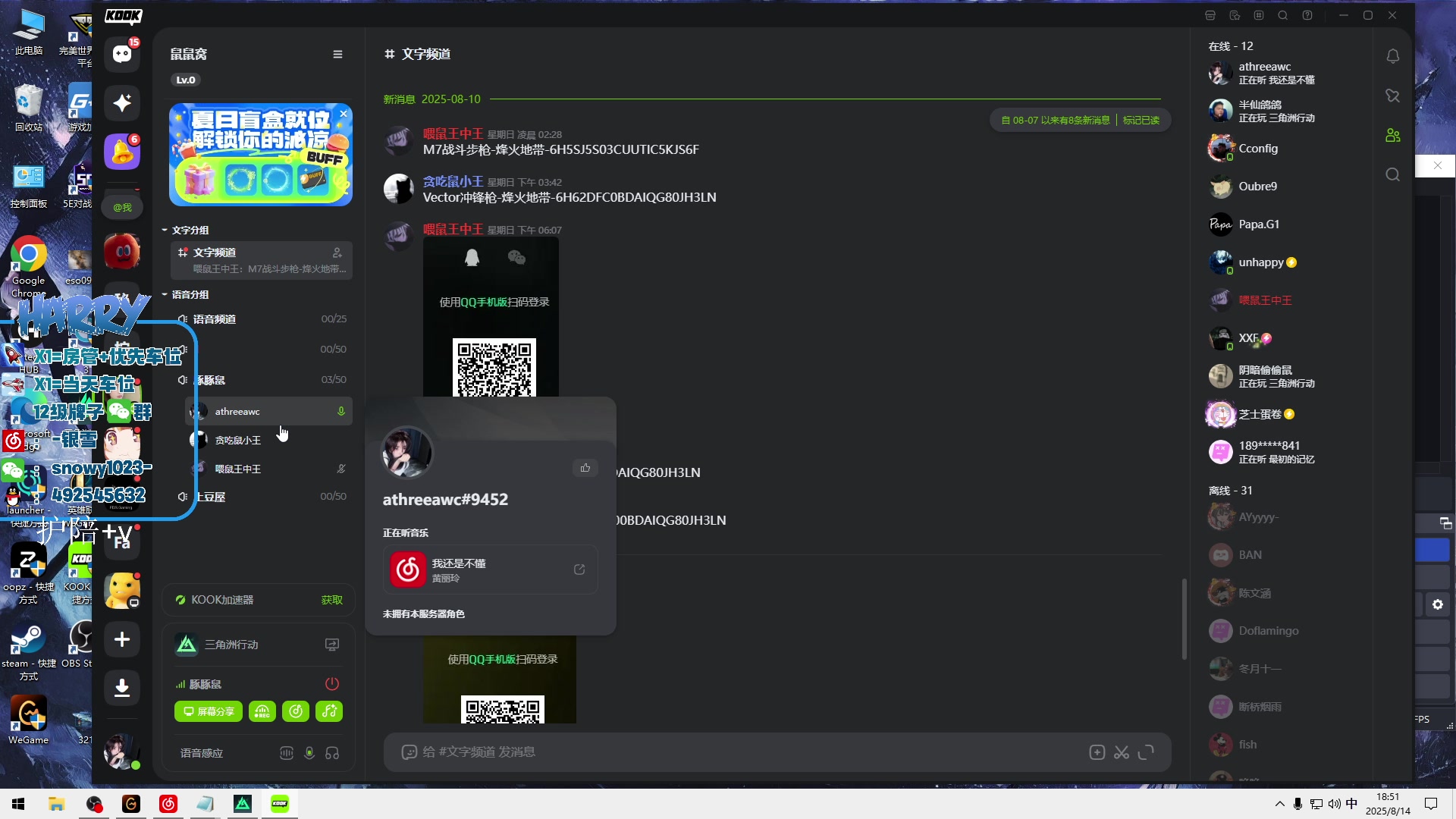Join the 语音频道 voice channel
The image size is (1456, 819).
(x=262, y=319)
